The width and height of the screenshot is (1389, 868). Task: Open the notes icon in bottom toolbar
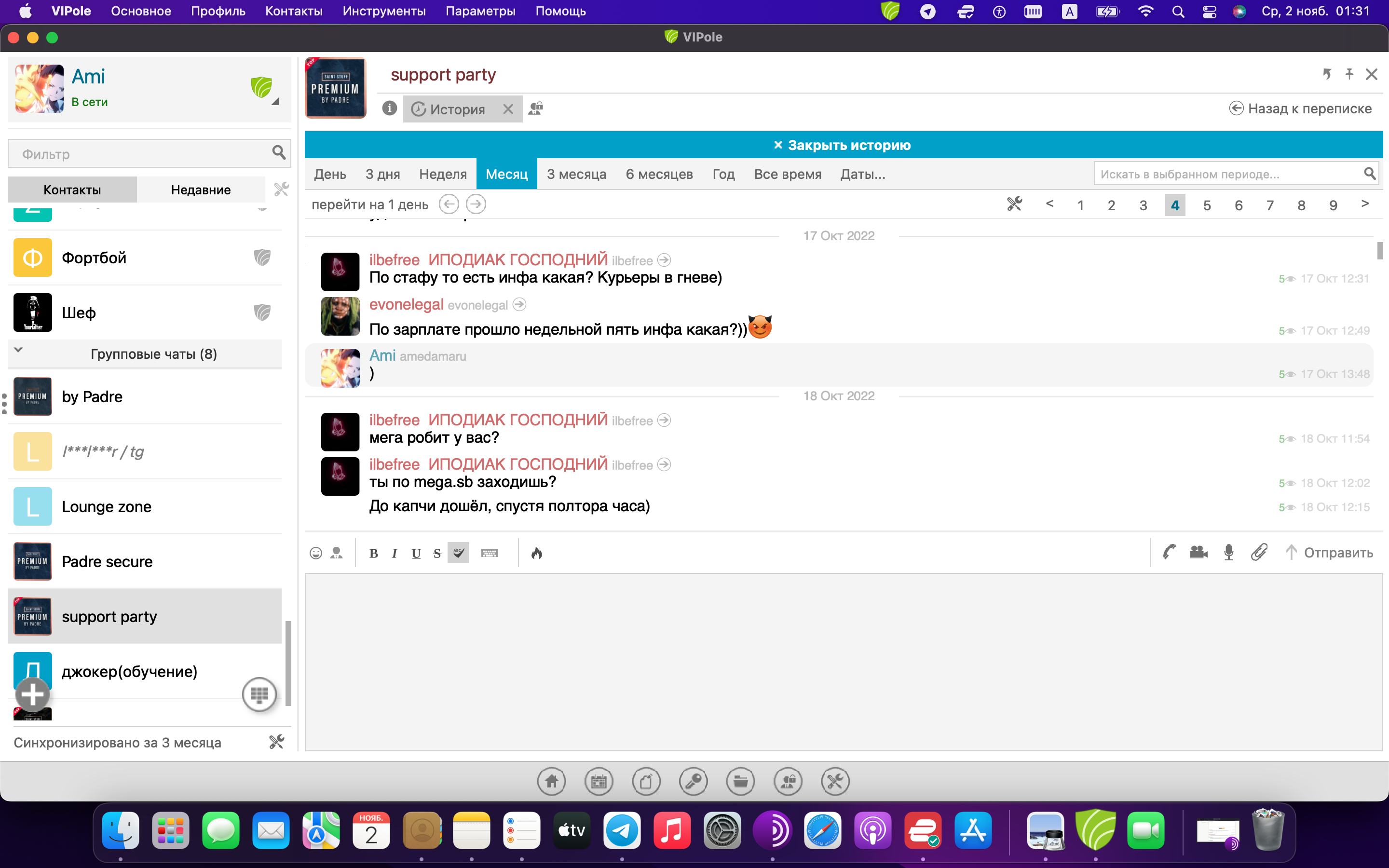(x=646, y=781)
